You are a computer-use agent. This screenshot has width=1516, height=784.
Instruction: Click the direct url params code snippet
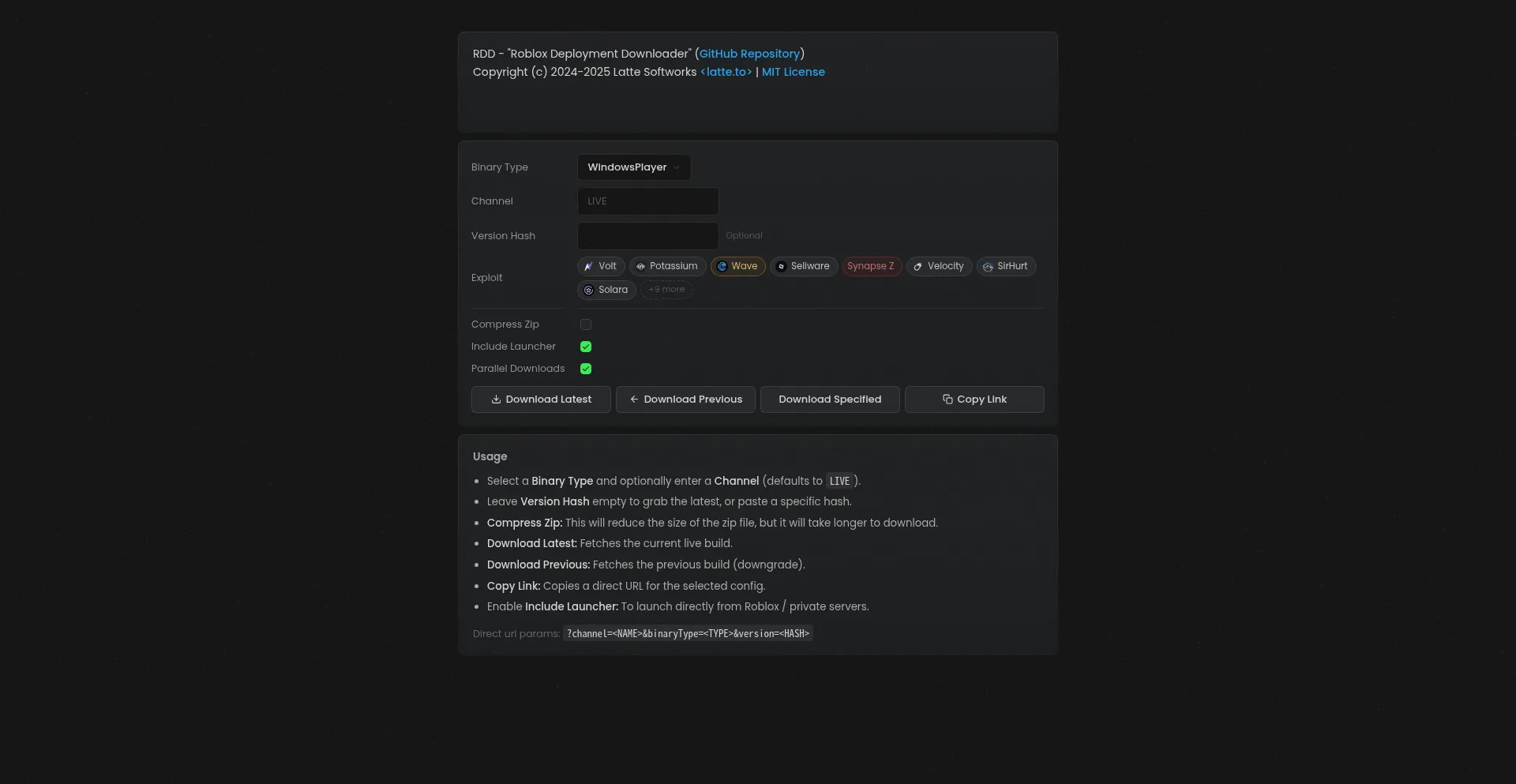(688, 634)
